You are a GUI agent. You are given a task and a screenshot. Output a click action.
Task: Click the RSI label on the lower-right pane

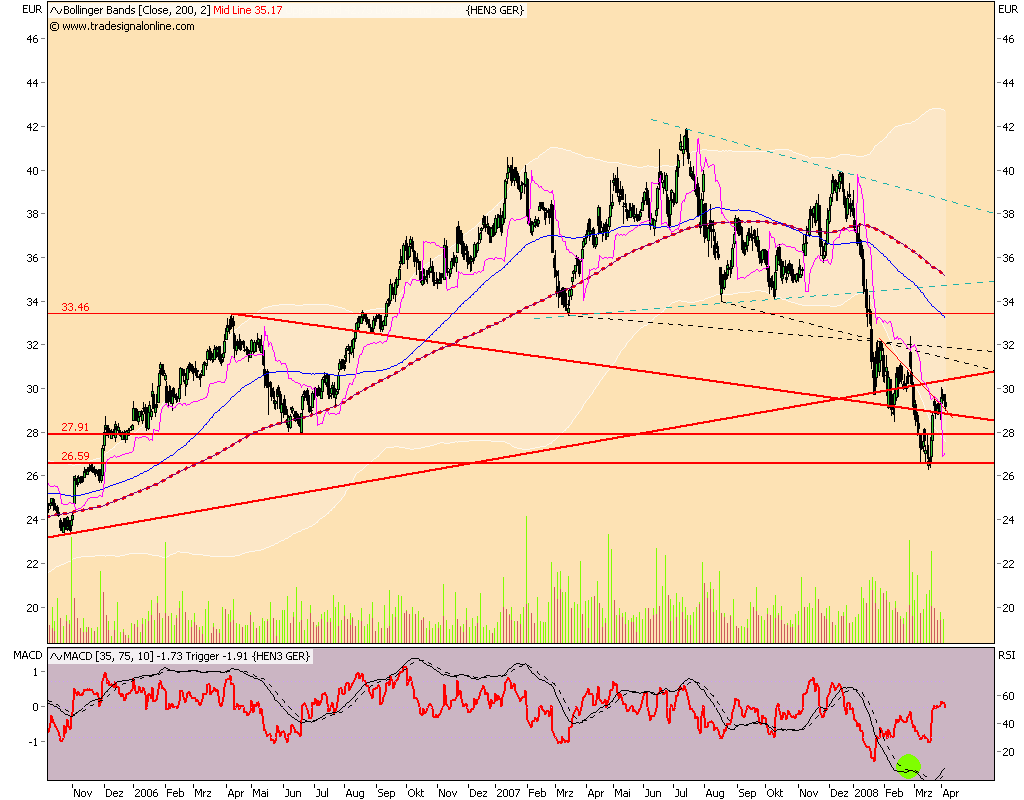coord(1006,655)
